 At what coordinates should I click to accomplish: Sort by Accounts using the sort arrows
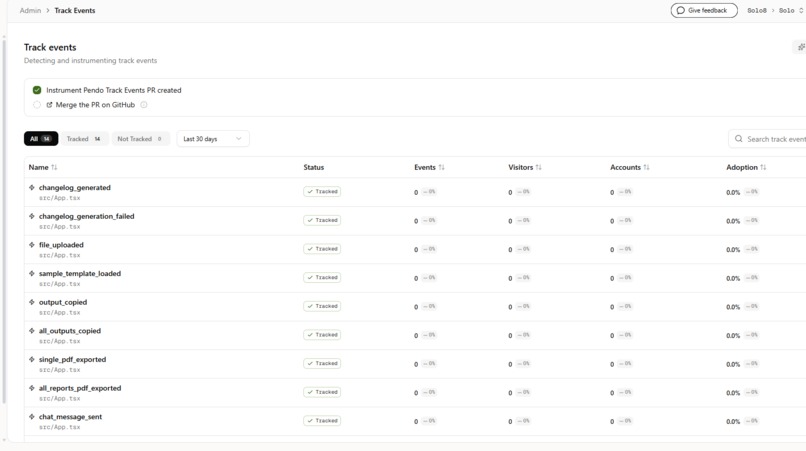point(646,168)
